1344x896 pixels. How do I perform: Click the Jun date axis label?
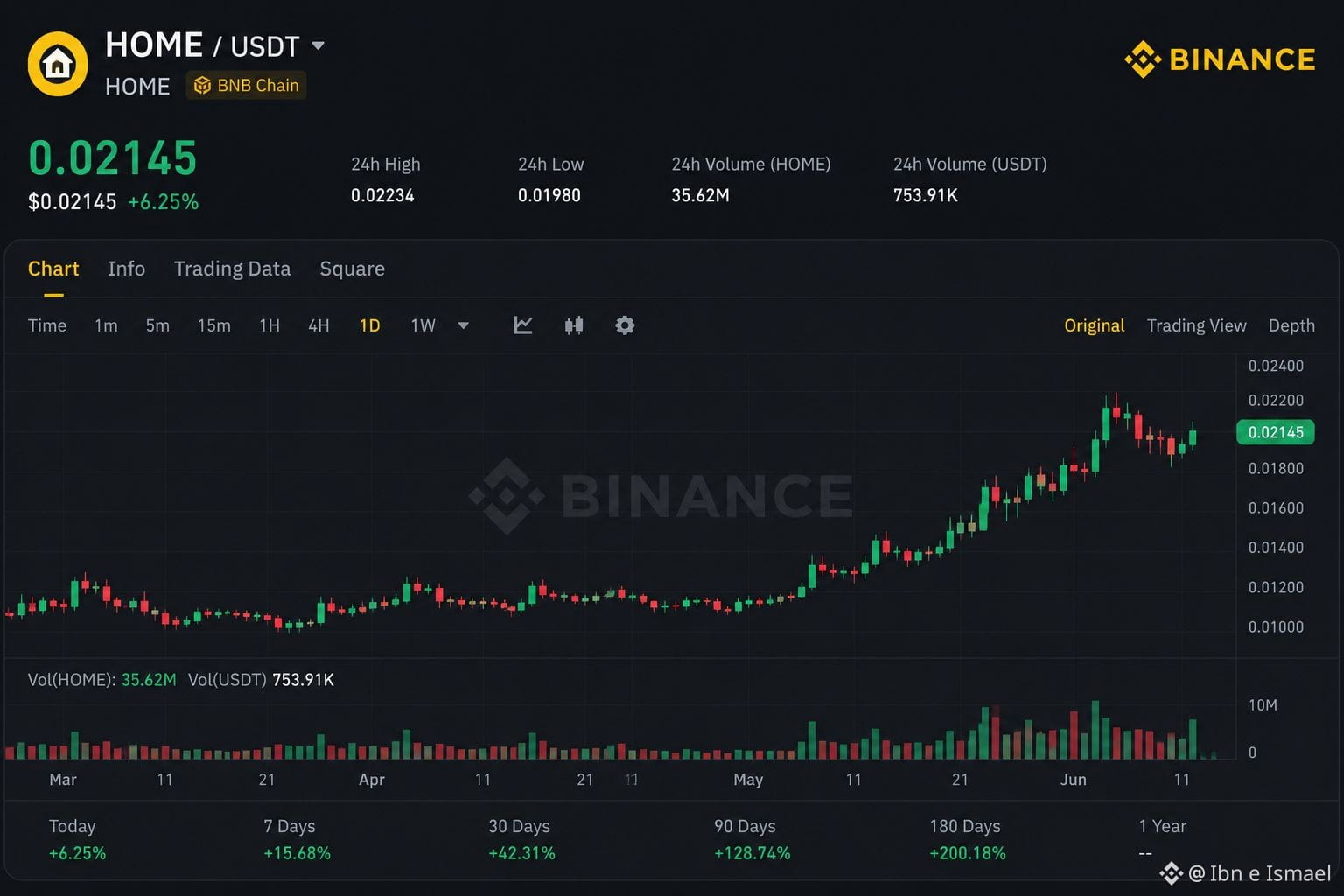point(1074,780)
